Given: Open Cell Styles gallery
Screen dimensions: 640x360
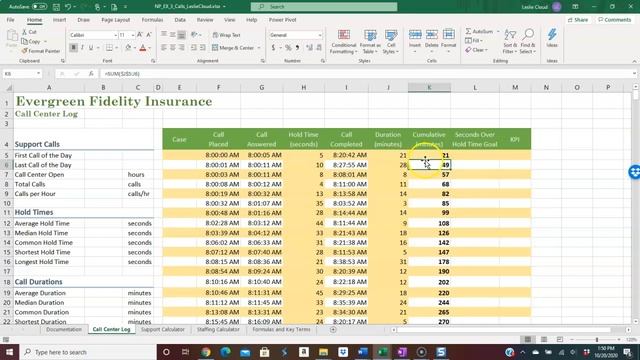Looking at the screenshot, I should (391, 41).
